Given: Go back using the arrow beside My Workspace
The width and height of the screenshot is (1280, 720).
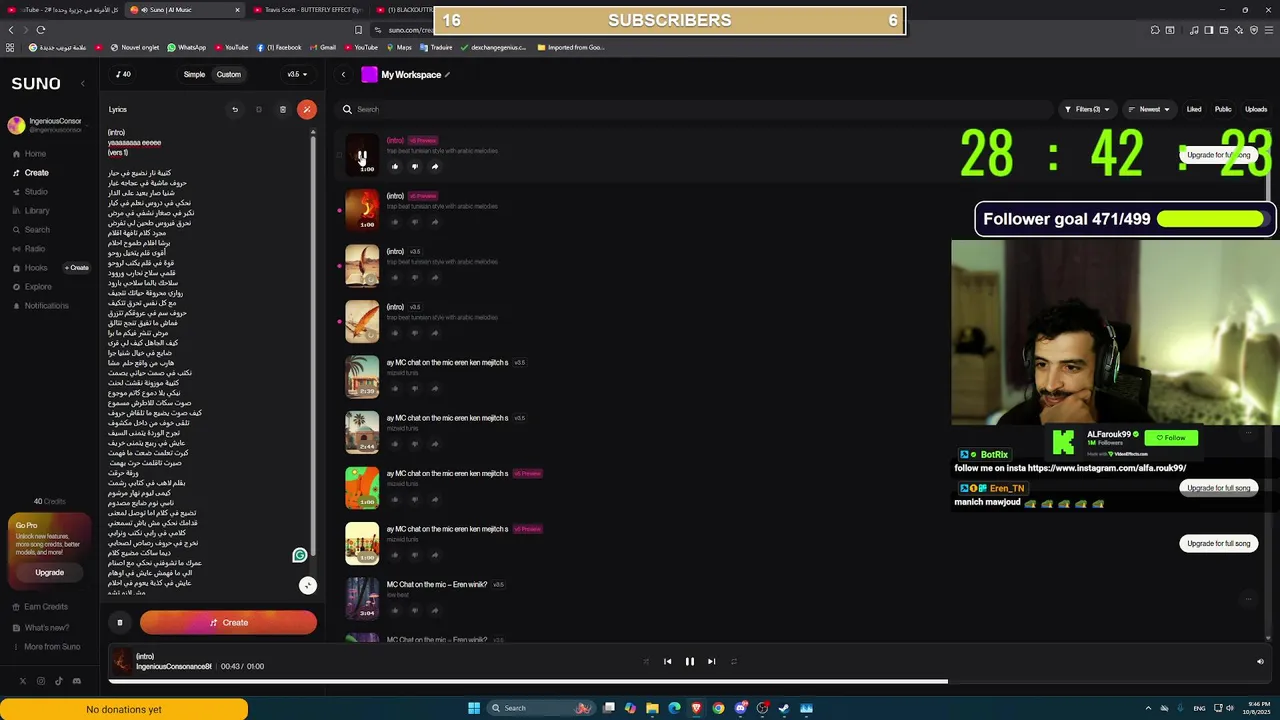Looking at the screenshot, I should tap(343, 75).
